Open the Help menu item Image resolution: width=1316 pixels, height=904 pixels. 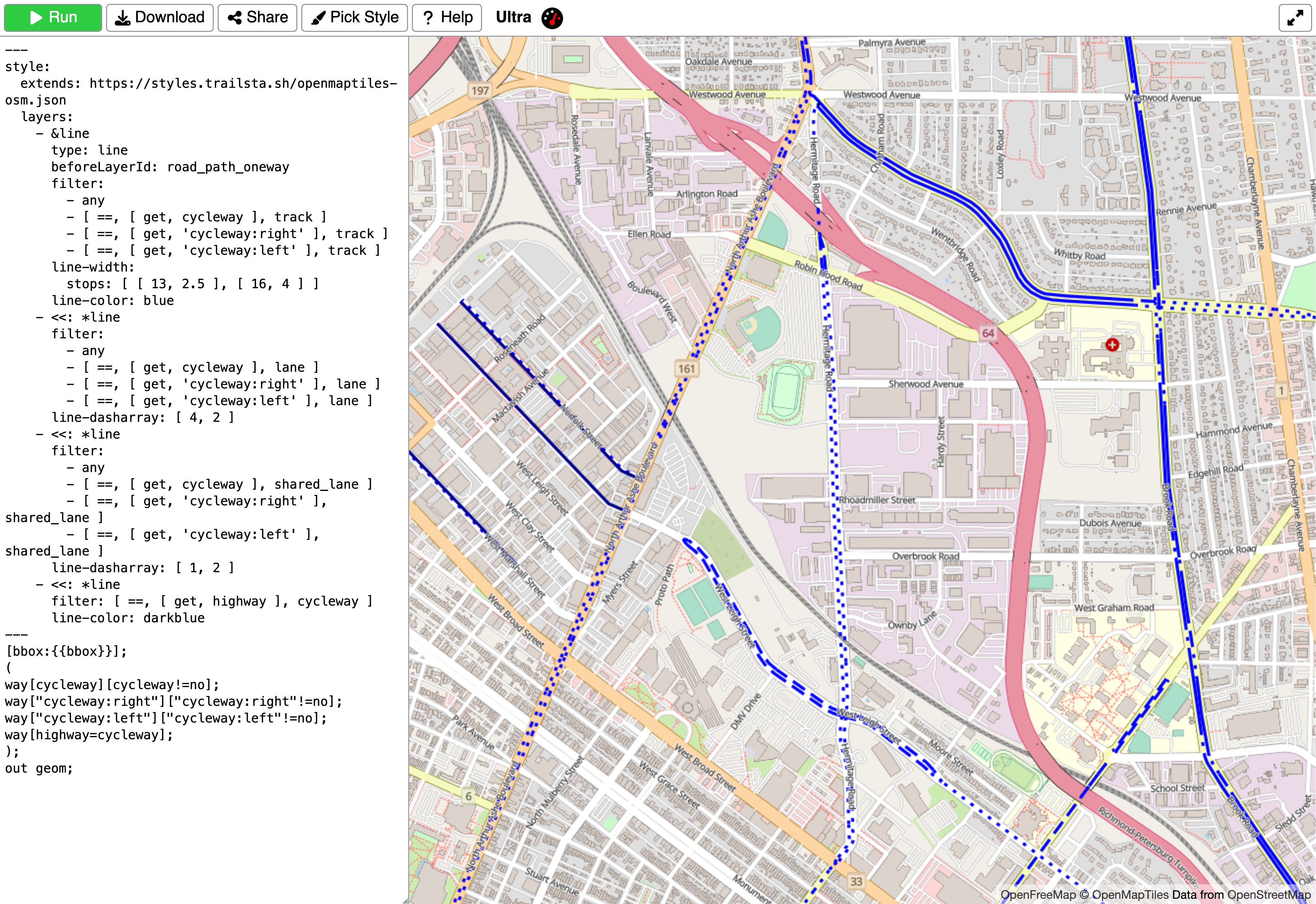point(447,18)
